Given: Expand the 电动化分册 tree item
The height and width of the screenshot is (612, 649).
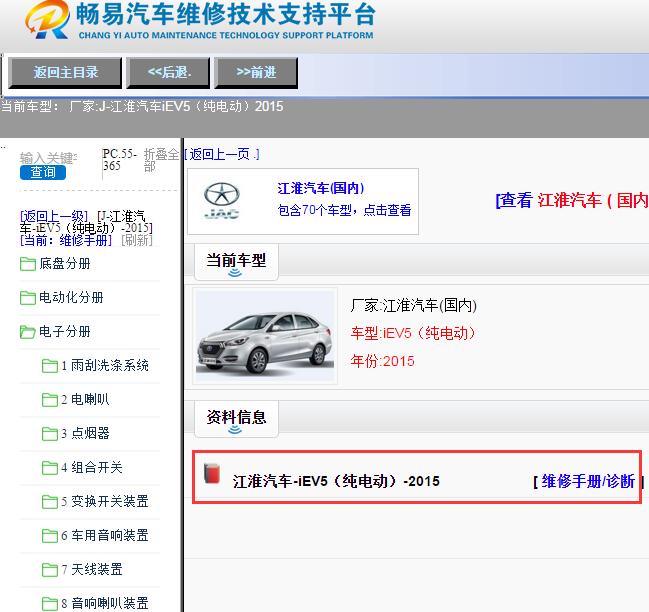Looking at the screenshot, I should pyautogui.click(x=71, y=298).
